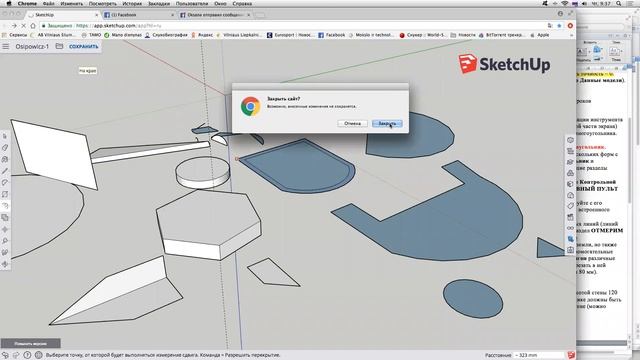
Task: Click the blue highlighted right-panel icon
Action: [570, 239]
